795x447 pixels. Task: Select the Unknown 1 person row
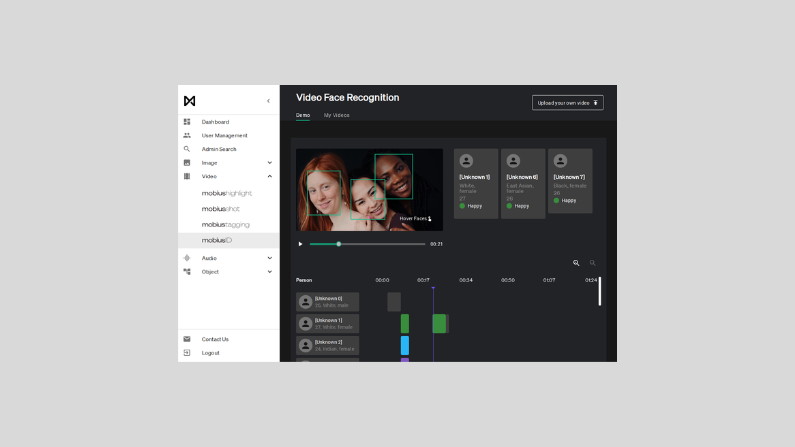[x=327, y=323]
